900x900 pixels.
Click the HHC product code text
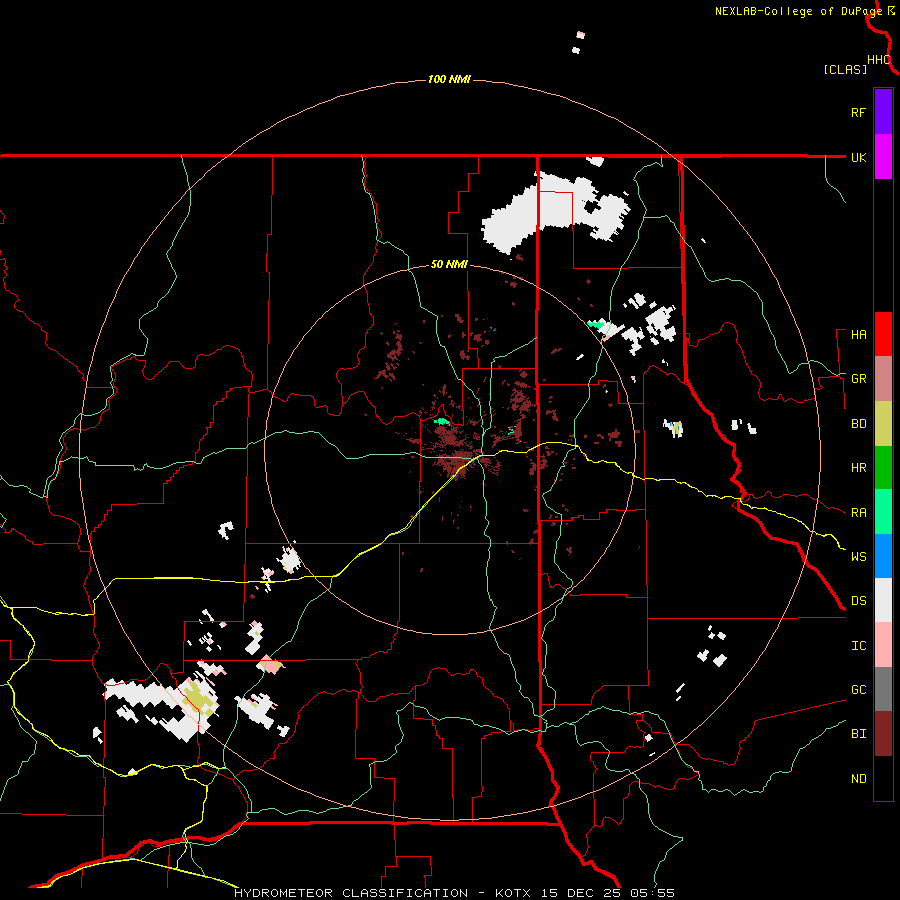coord(878,60)
